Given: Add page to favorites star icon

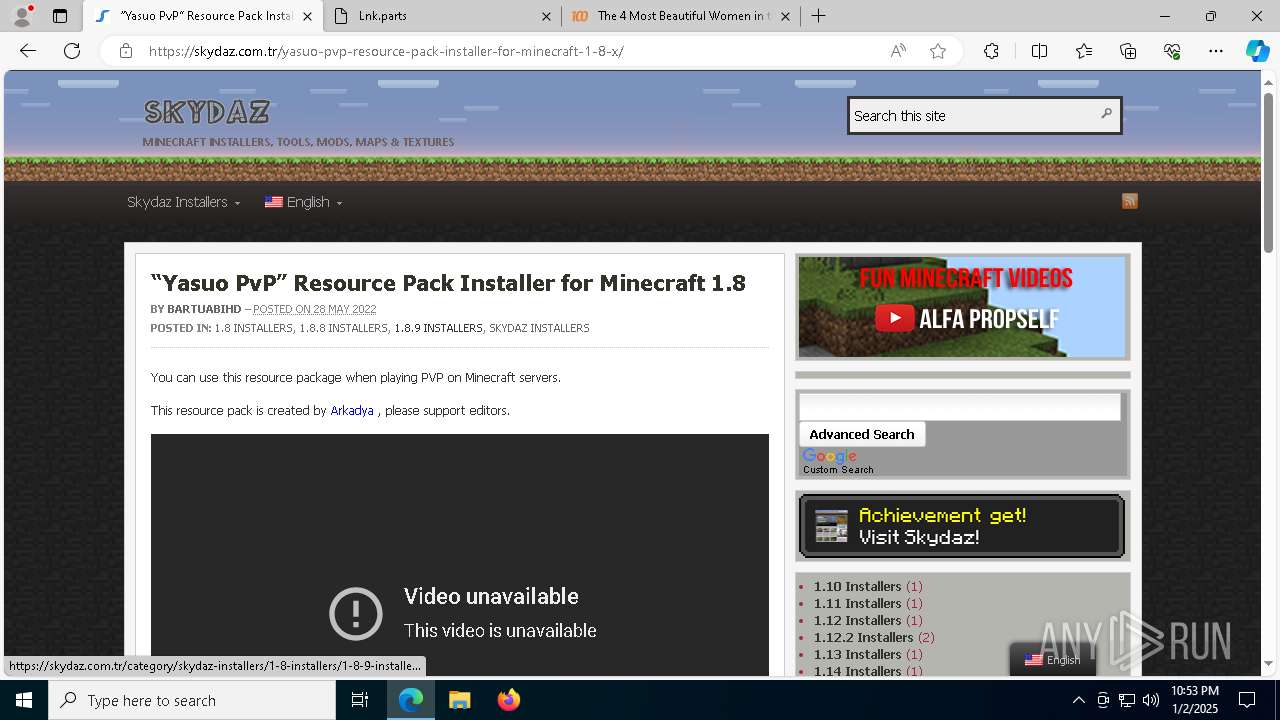Looking at the screenshot, I should (938, 51).
